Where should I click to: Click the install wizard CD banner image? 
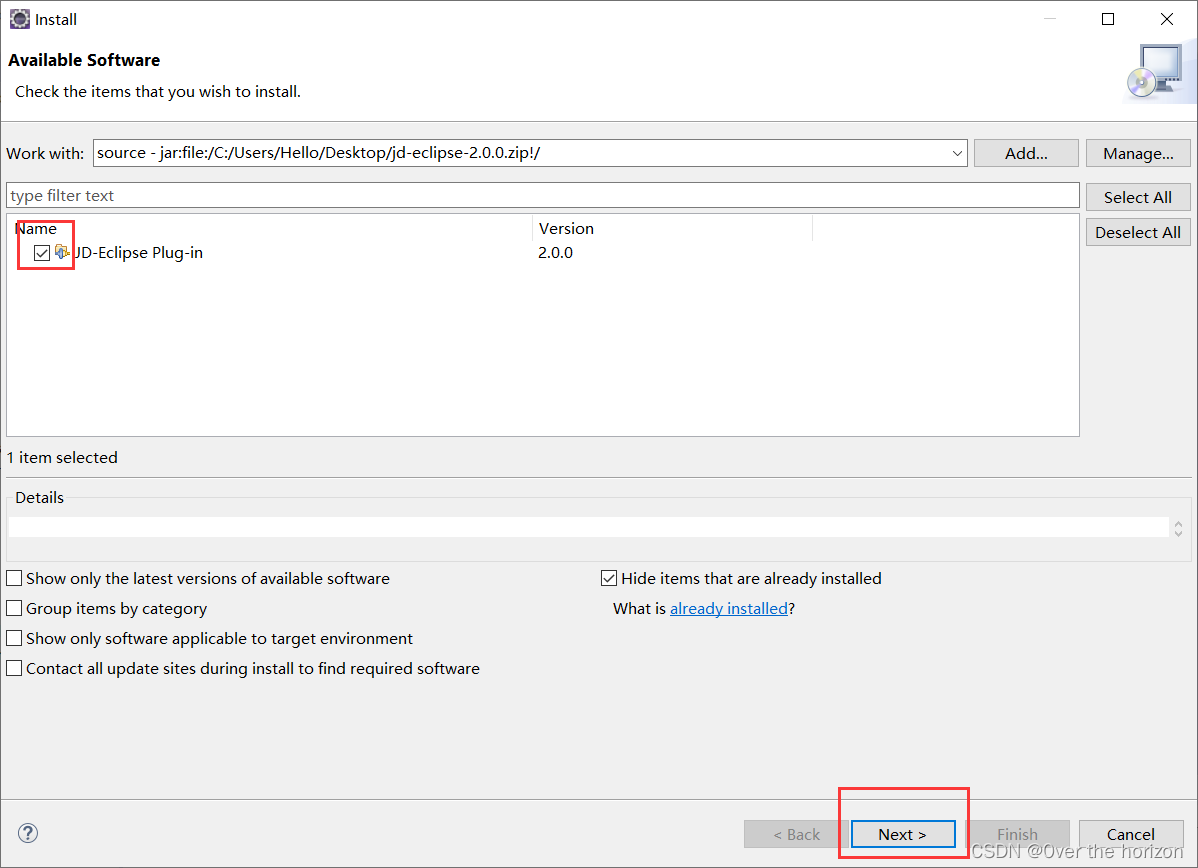pos(1157,72)
